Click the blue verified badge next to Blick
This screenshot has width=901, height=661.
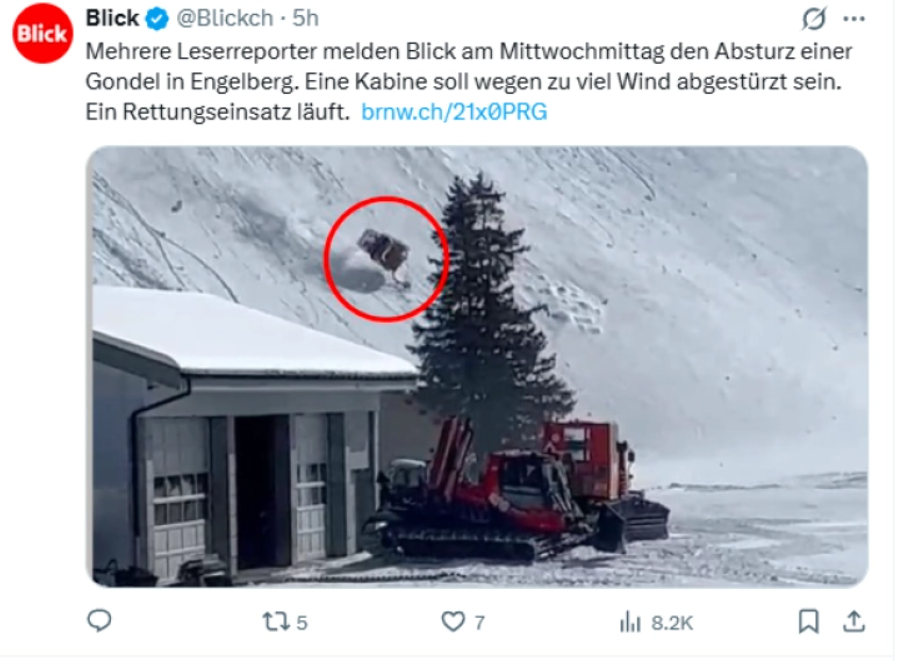157,19
